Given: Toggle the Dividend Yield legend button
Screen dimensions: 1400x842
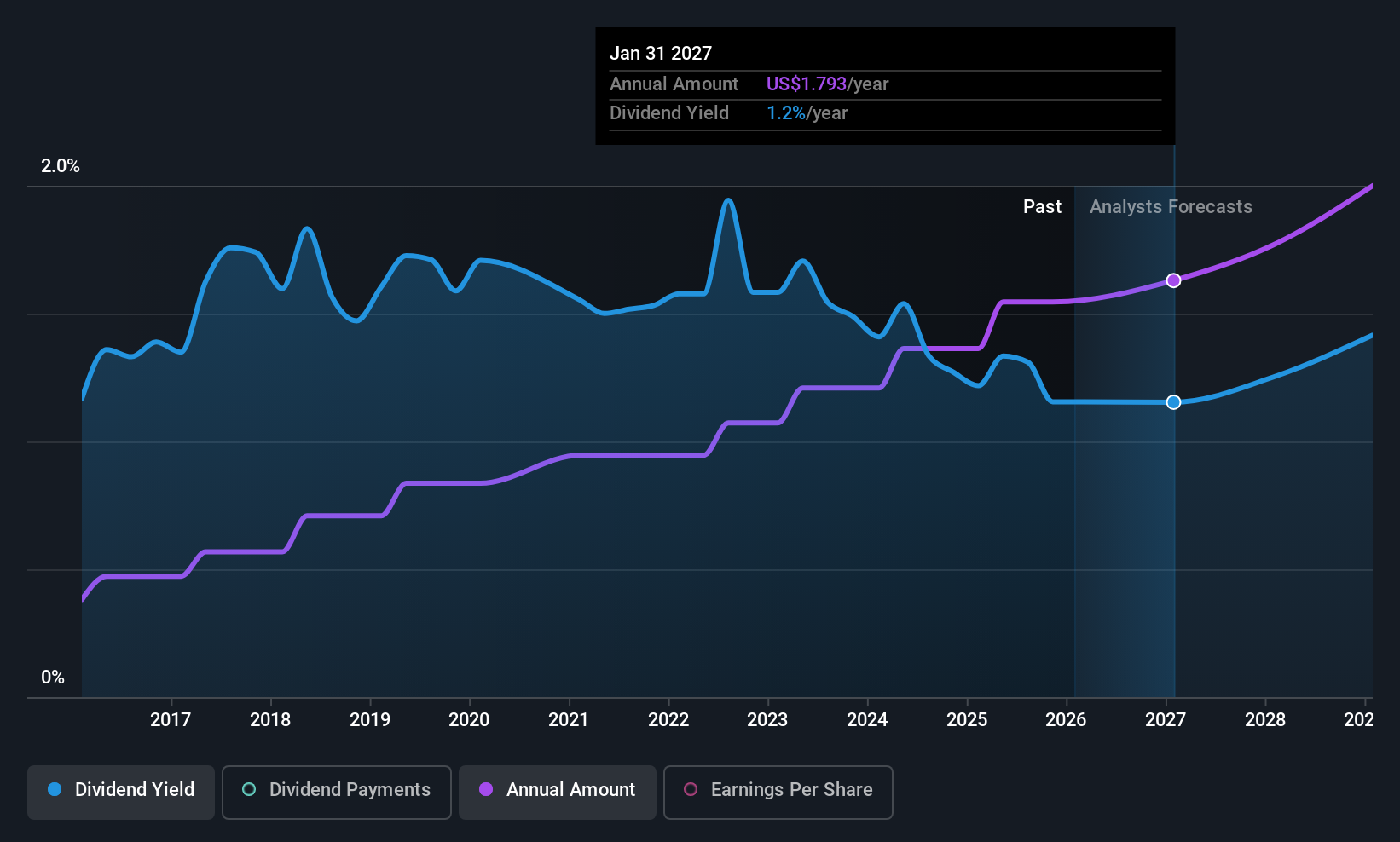Looking at the screenshot, I should [x=121, y=792].
